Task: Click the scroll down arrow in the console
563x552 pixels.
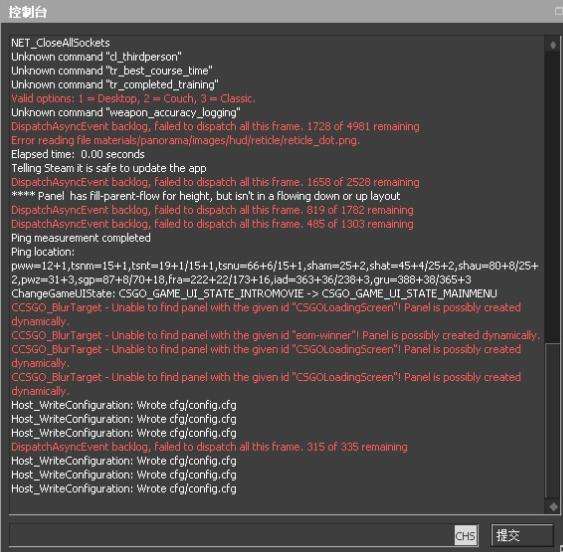Action: point(553,507)
